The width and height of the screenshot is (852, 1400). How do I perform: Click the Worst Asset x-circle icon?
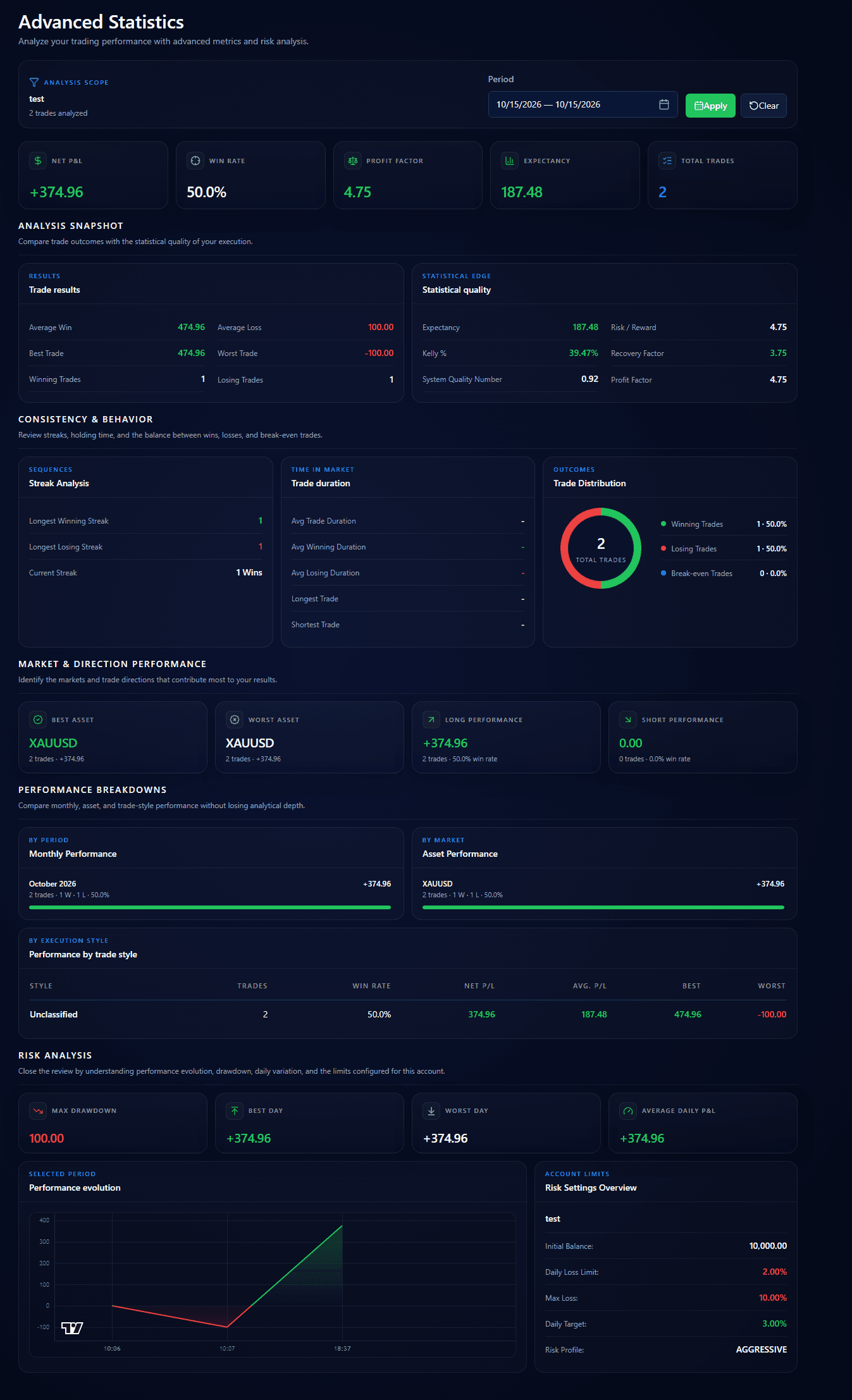(x=235, y=720)
